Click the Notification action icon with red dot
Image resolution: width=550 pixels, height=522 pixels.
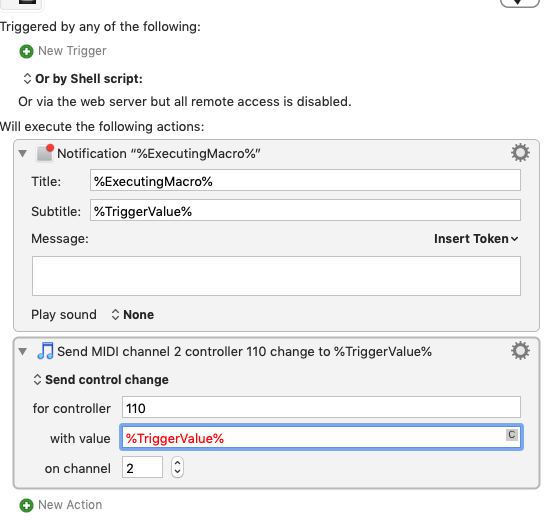click(45, 153)
